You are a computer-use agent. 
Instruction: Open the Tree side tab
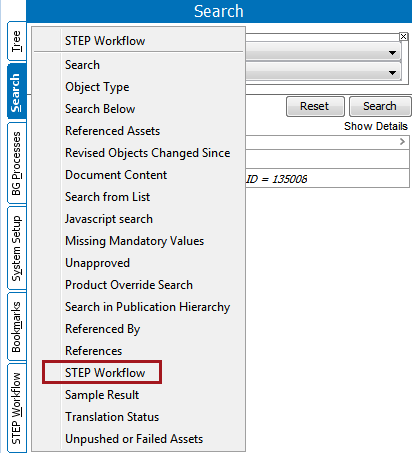point(16,41)
